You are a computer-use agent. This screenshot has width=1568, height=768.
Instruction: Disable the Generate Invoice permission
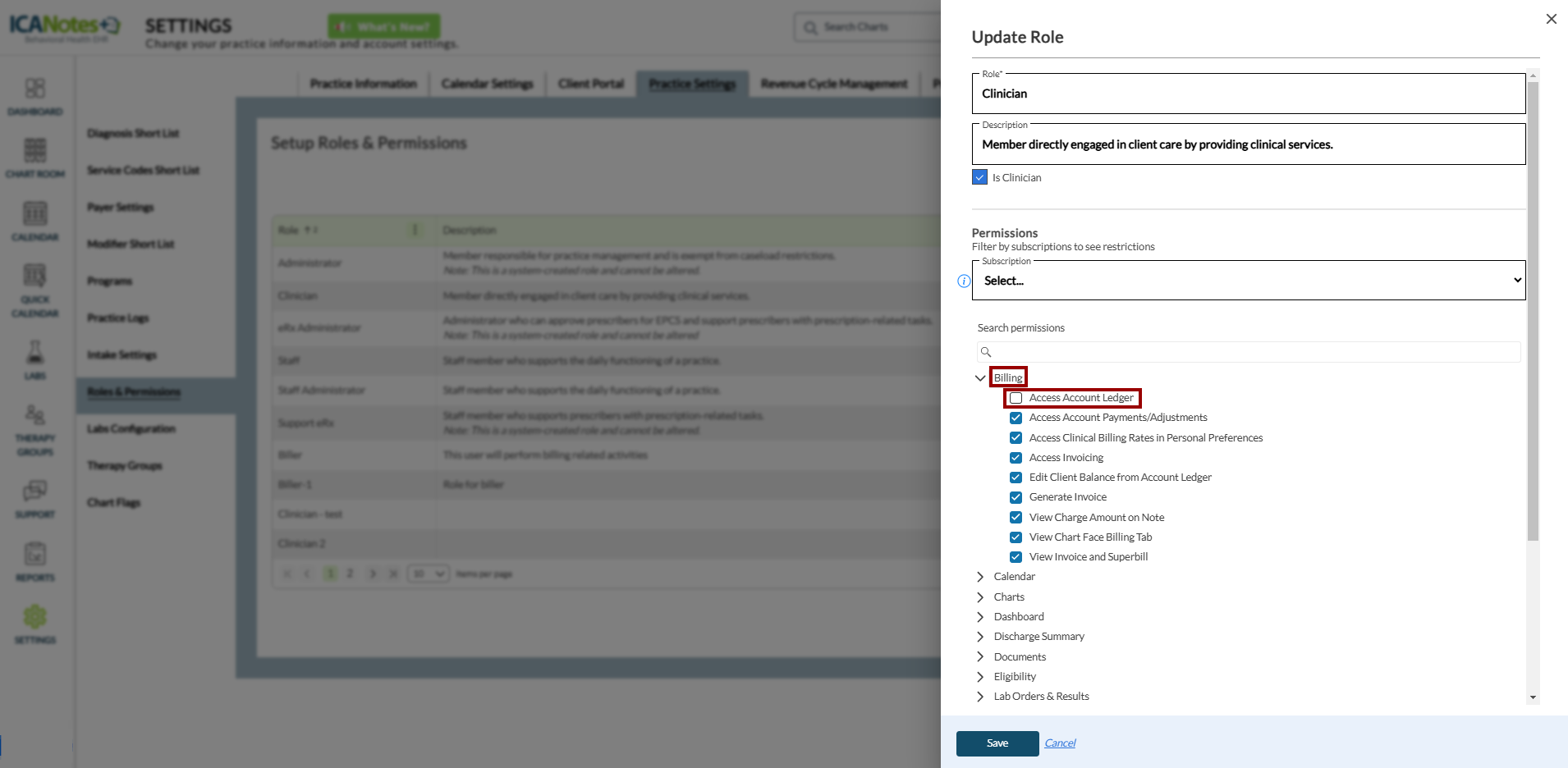tap(1016, 497)
